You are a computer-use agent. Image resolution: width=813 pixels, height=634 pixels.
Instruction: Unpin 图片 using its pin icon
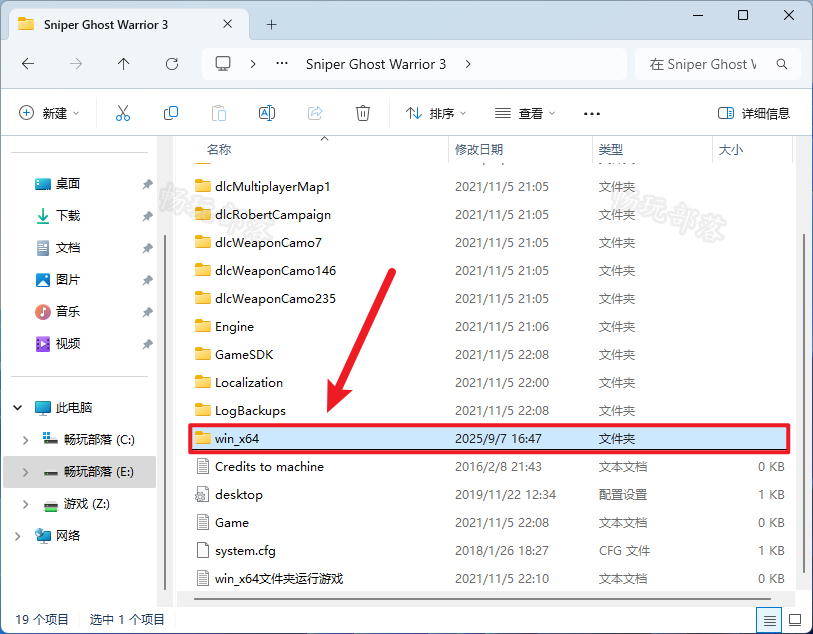pyautogui.click(x=148, y=280)
